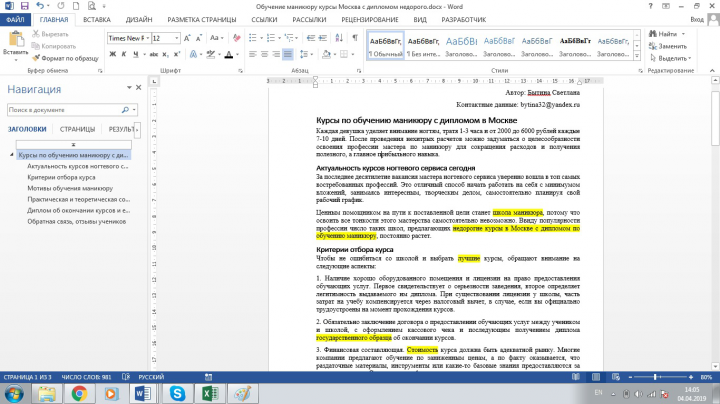This screenshot has height=404, width=720.
Task: Toggle italic formatting (К)
Action: coord(124,54)
